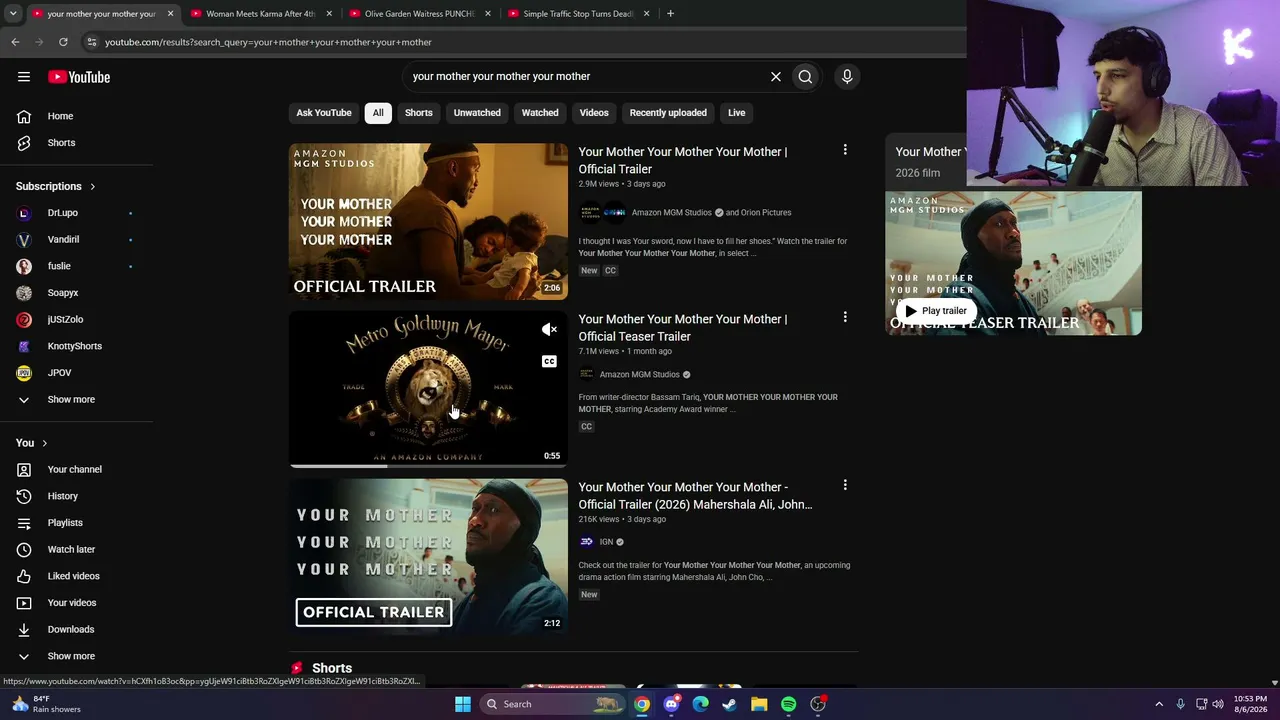
Task: Open the Windows Start menu
Action: tap(463, 704)
